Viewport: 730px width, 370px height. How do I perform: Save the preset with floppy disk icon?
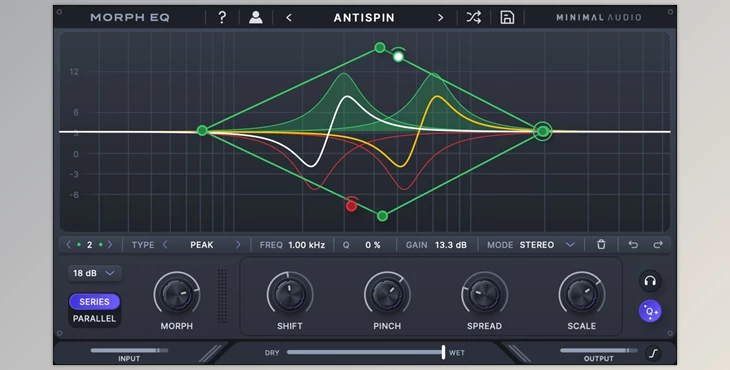(x=507, y=18)
